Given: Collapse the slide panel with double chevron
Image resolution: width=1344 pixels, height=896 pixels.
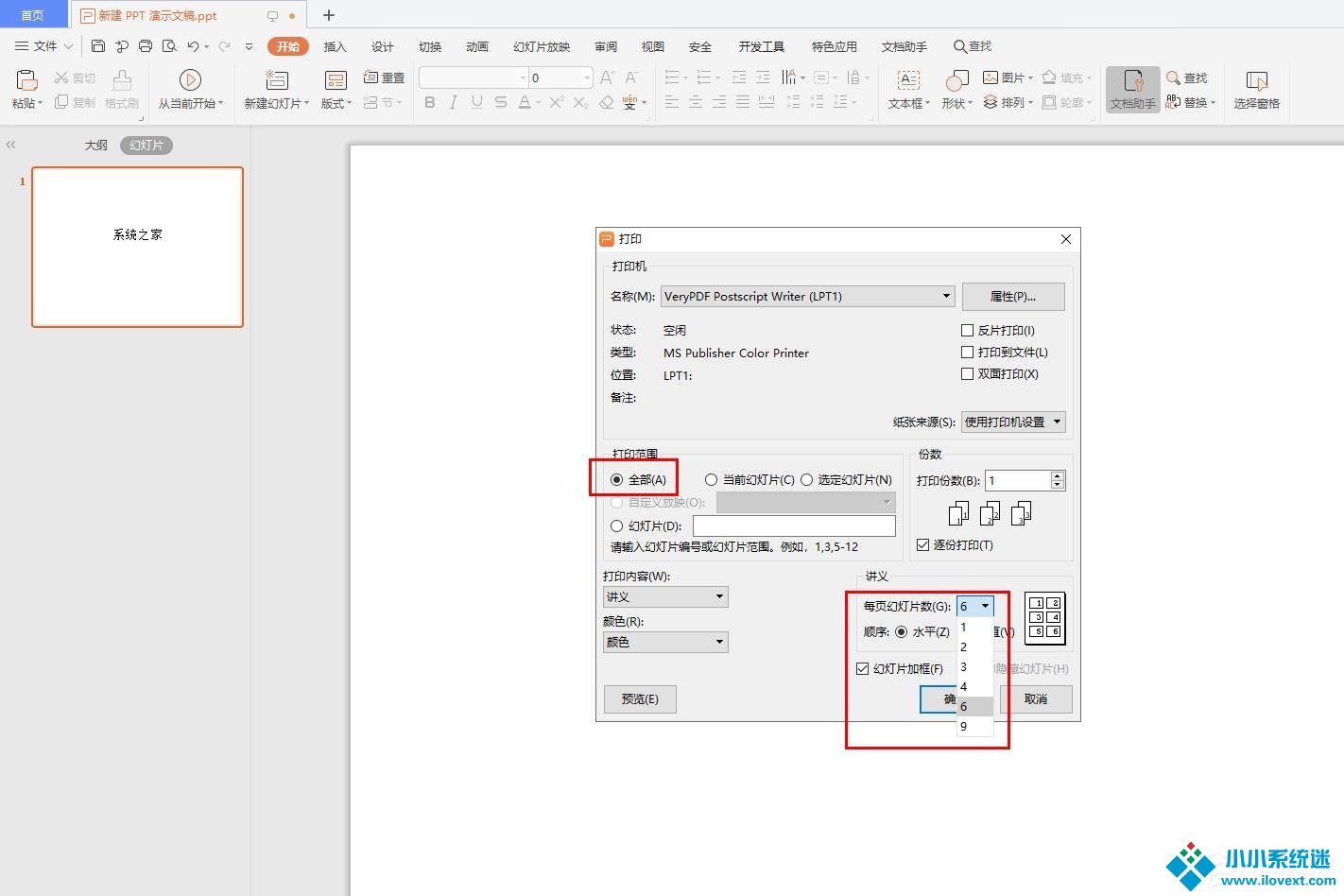Looking at the screenshot, I should (11, 145).
